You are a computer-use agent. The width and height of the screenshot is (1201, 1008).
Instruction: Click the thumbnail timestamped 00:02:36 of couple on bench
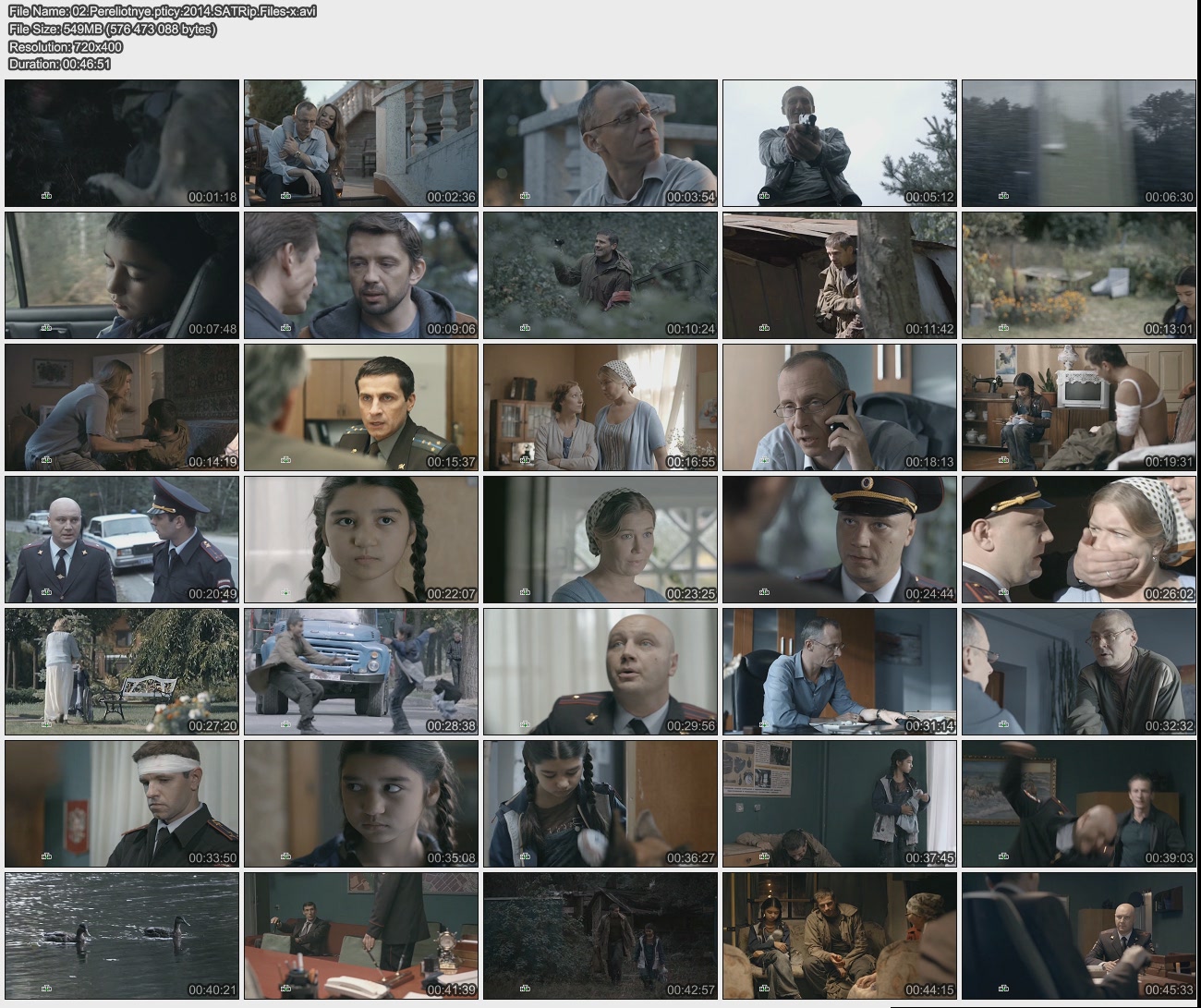coord(360,142)
